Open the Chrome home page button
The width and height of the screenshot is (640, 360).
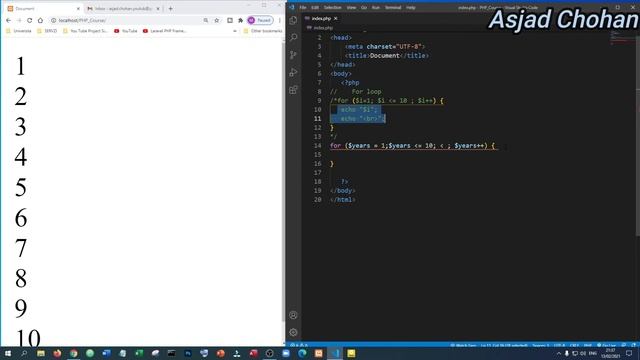(40, 20)
